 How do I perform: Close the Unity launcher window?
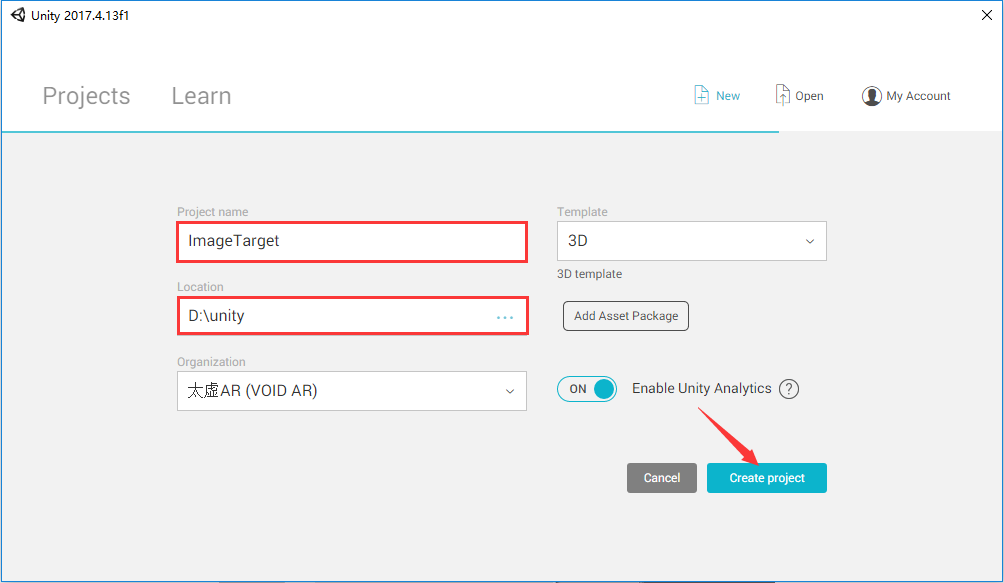[x=985, y=15]
